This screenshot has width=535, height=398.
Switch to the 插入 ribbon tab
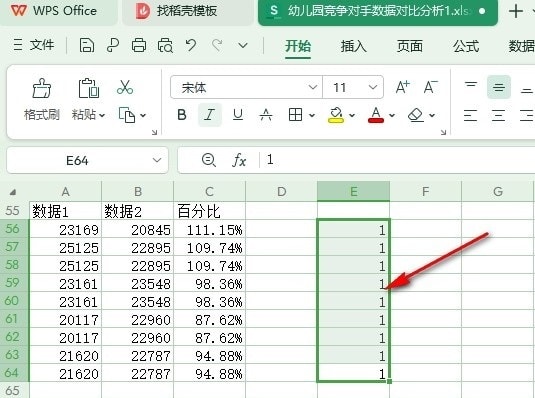pos(353,46)
